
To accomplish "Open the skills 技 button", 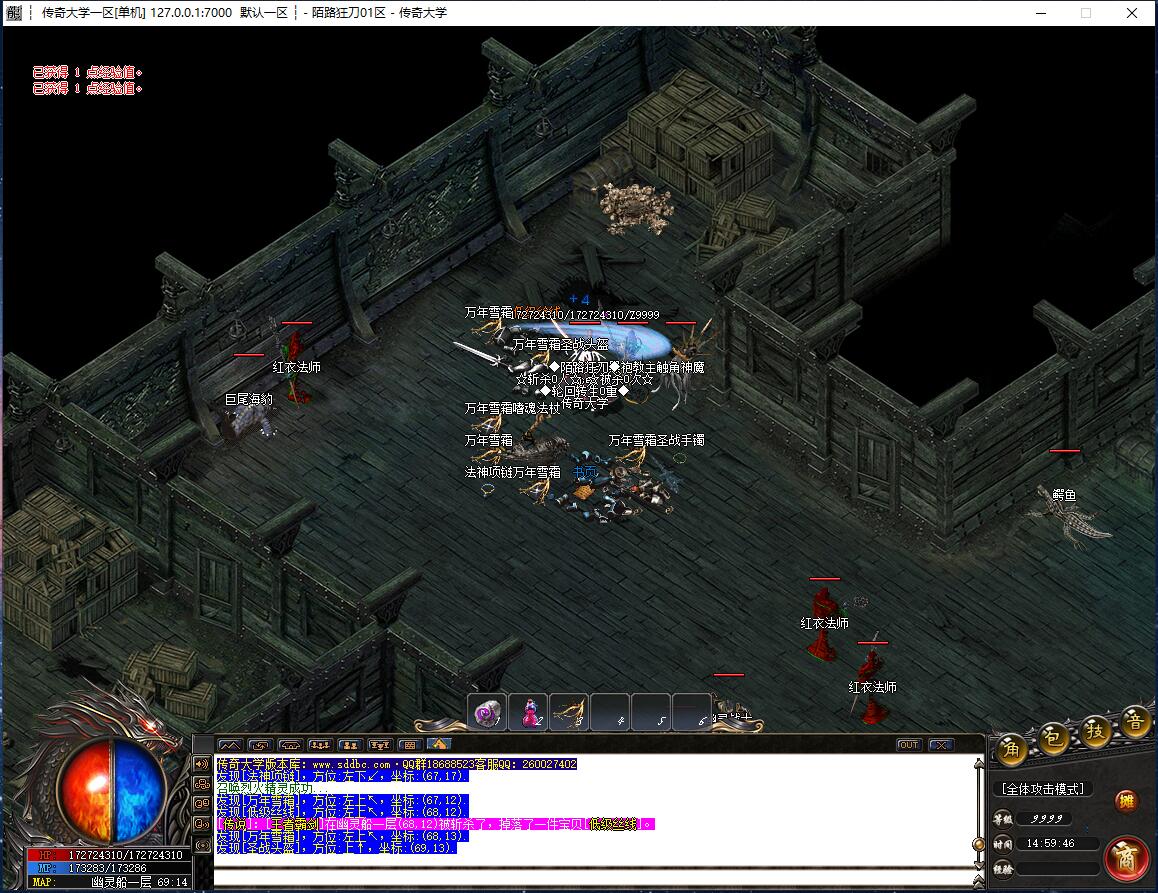I will point(1094,730).
